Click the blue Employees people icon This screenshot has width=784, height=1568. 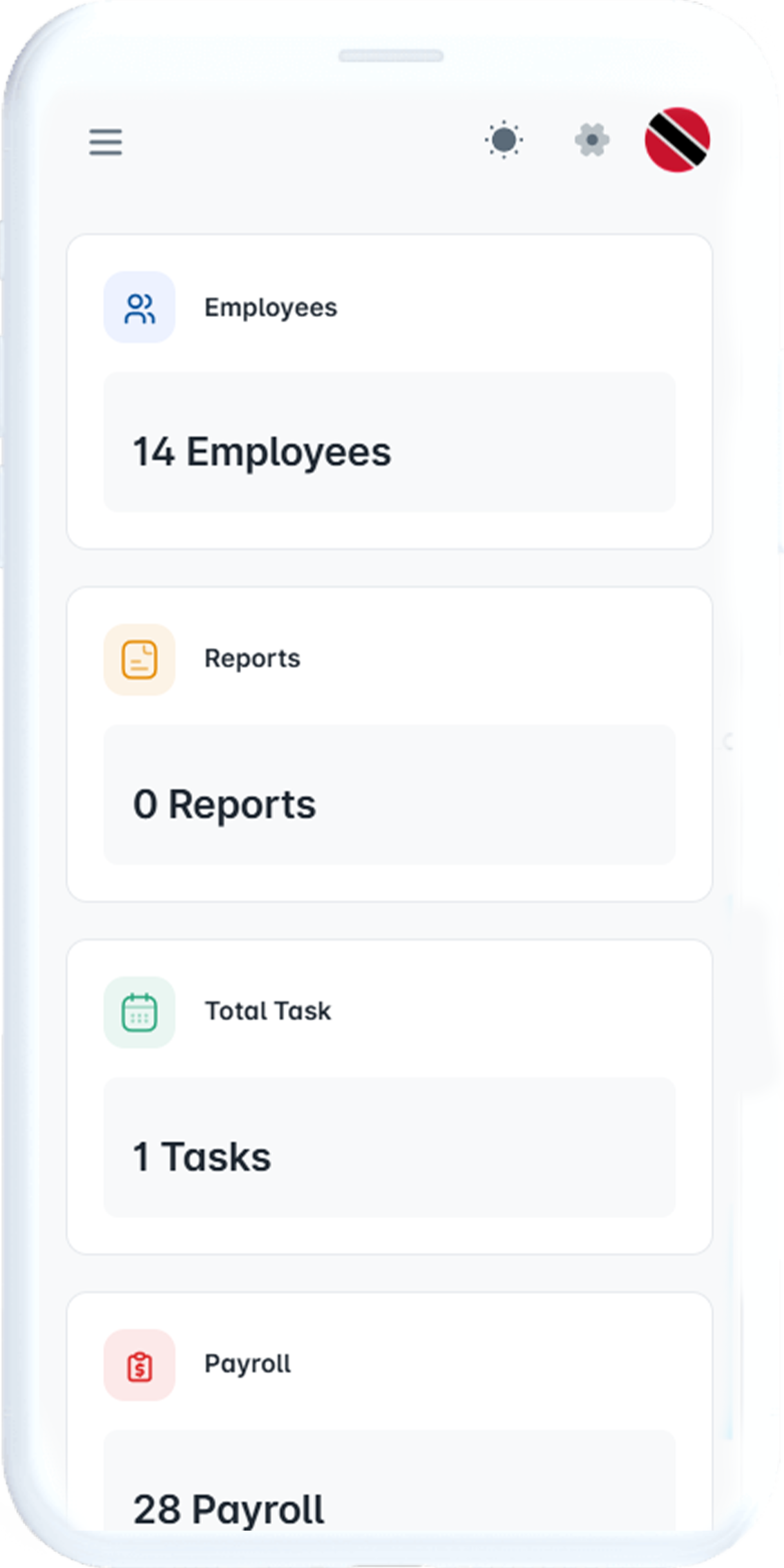pyautogui.click(x=139, y=308)
